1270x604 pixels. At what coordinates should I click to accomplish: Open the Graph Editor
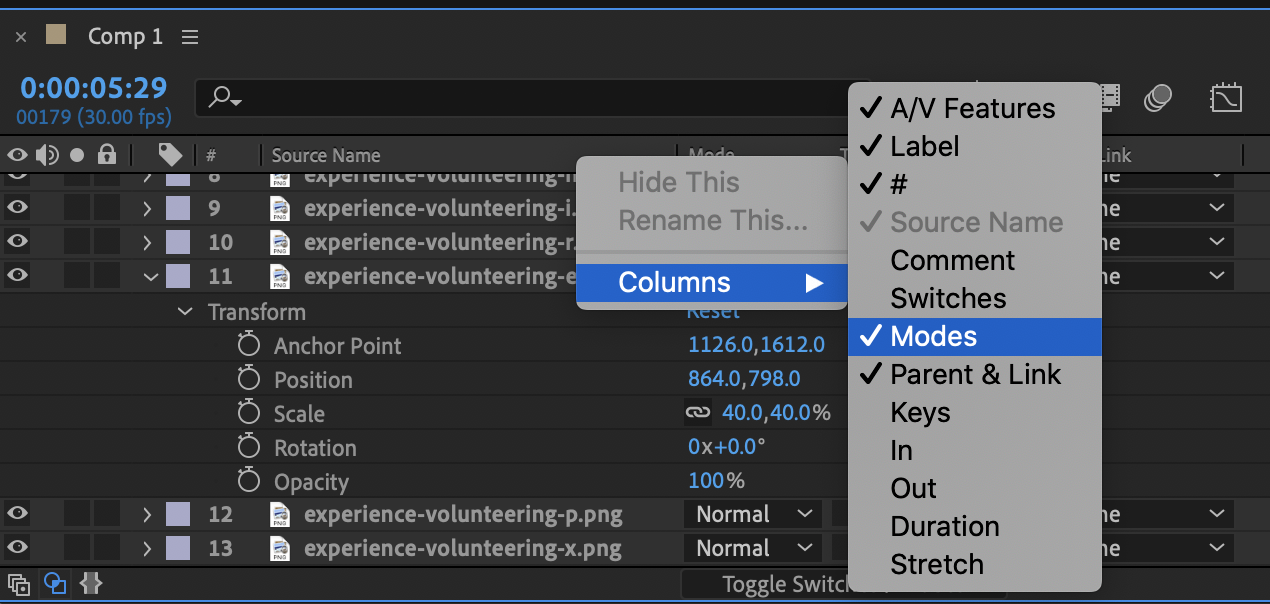[x=1226, y=97]
